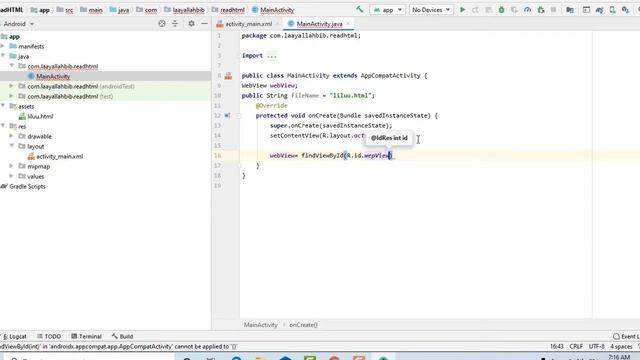Click MainActivity in the navigation breadcrumb

coord(273,10)
